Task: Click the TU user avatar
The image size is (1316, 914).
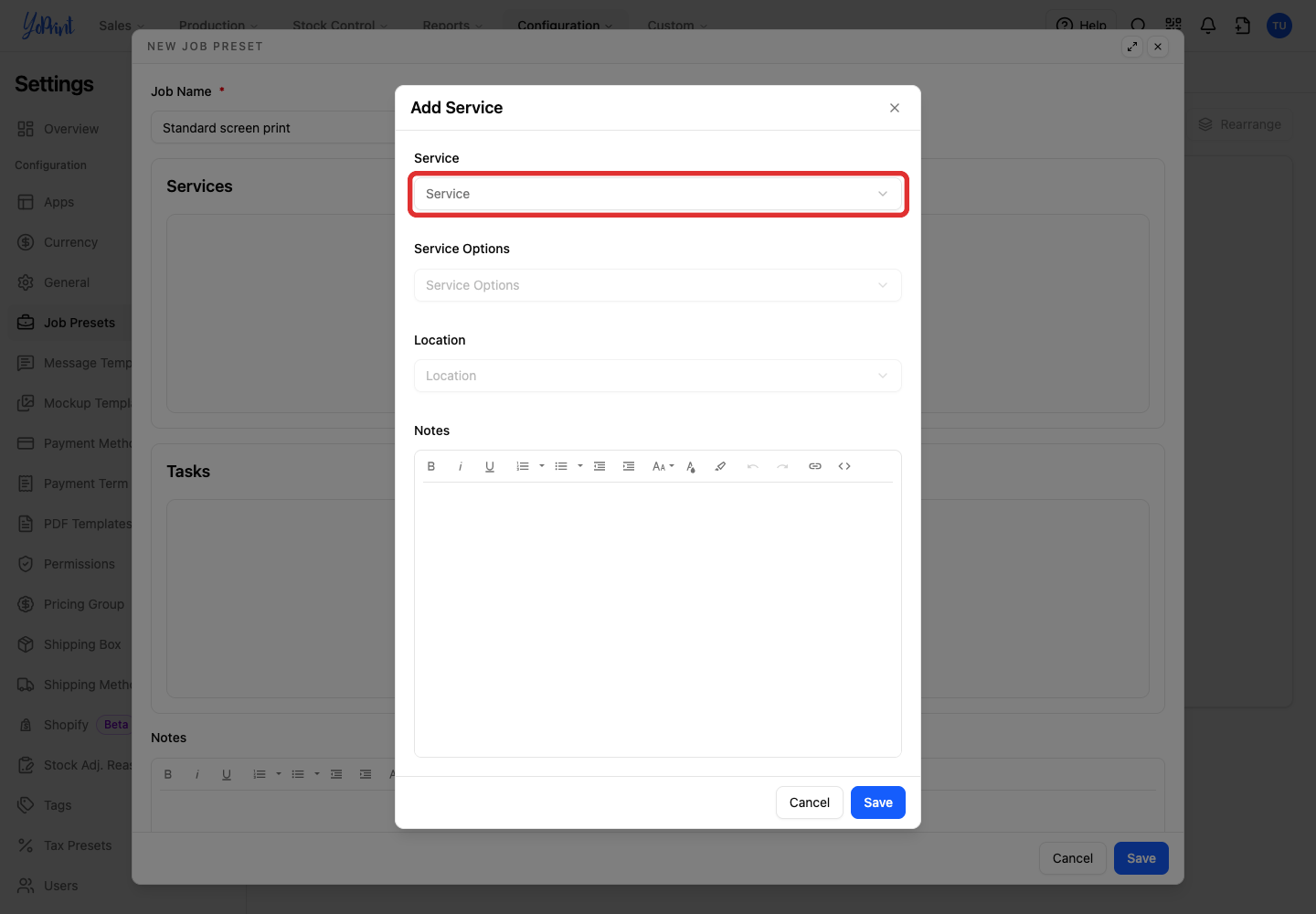Action: point(1279,26)
